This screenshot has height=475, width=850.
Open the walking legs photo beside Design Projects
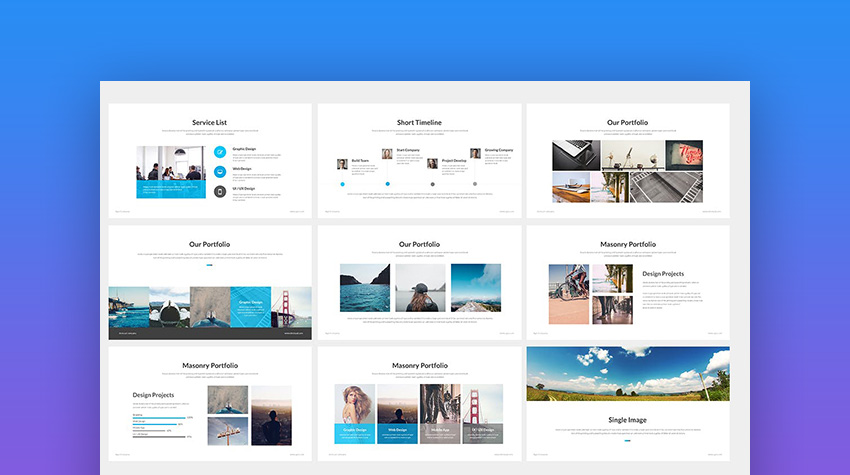tap(612, 310)
